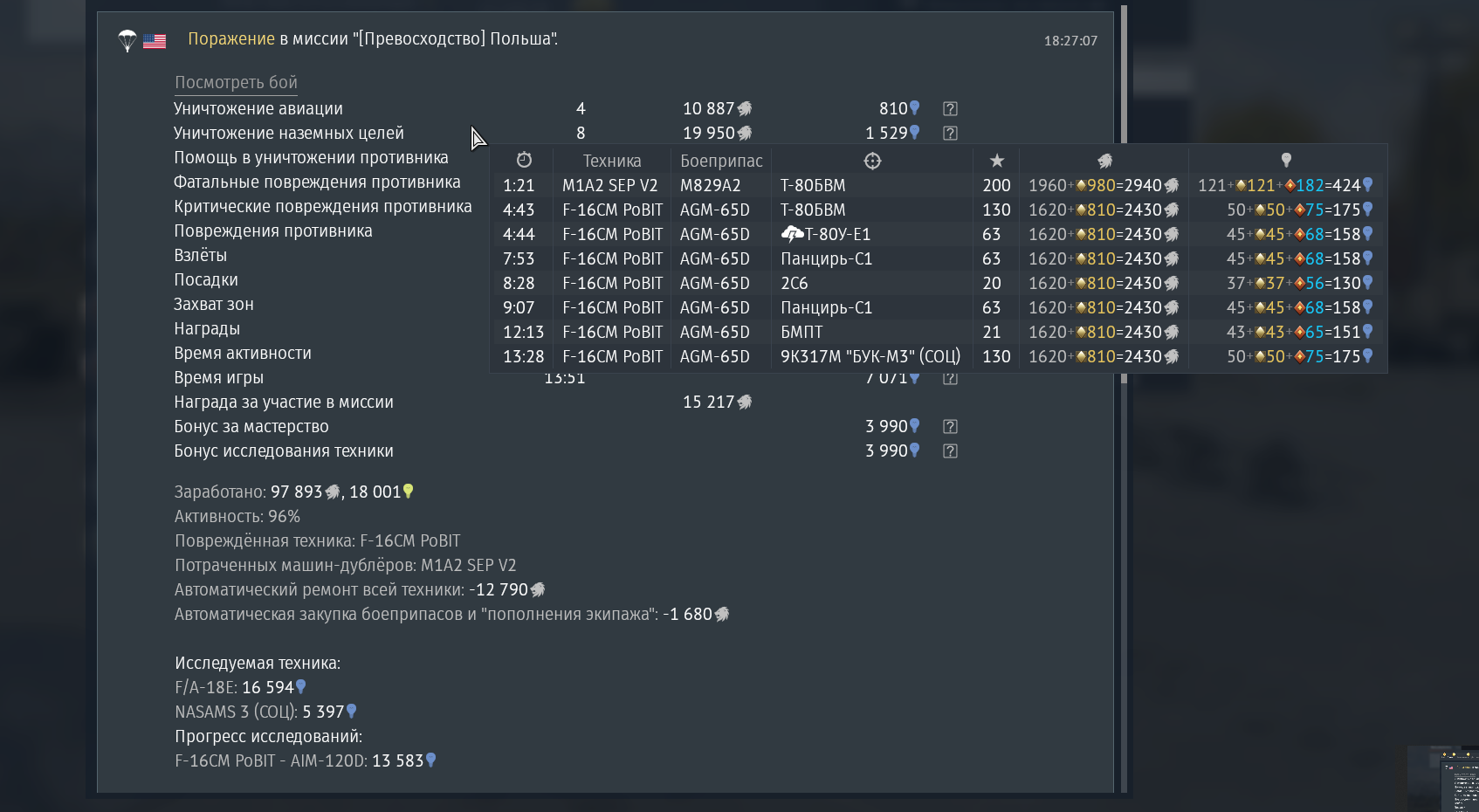Click research icon after AIM-120D 13 583
The height and width of the screenshot is (812, 1479).
pyautogui.click(x=430, y=760)
